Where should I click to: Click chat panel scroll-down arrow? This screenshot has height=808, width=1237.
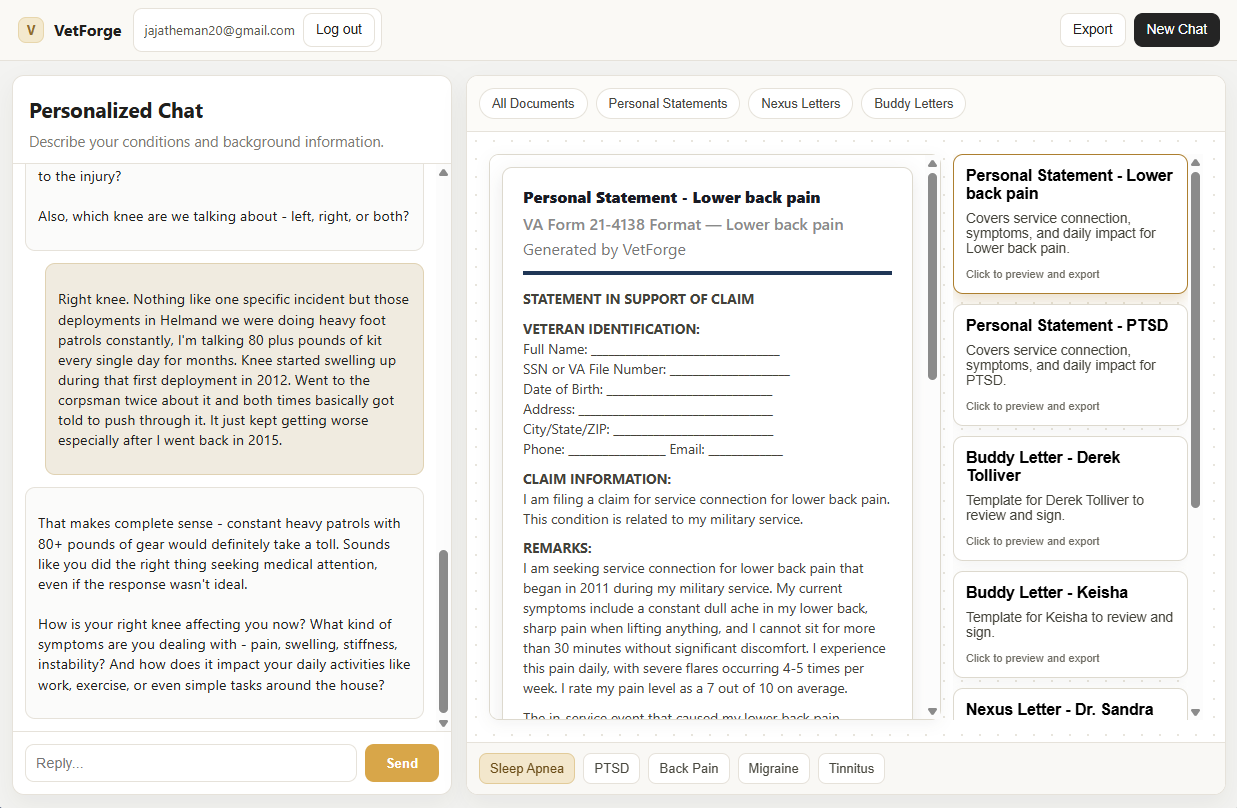(443, 723)
